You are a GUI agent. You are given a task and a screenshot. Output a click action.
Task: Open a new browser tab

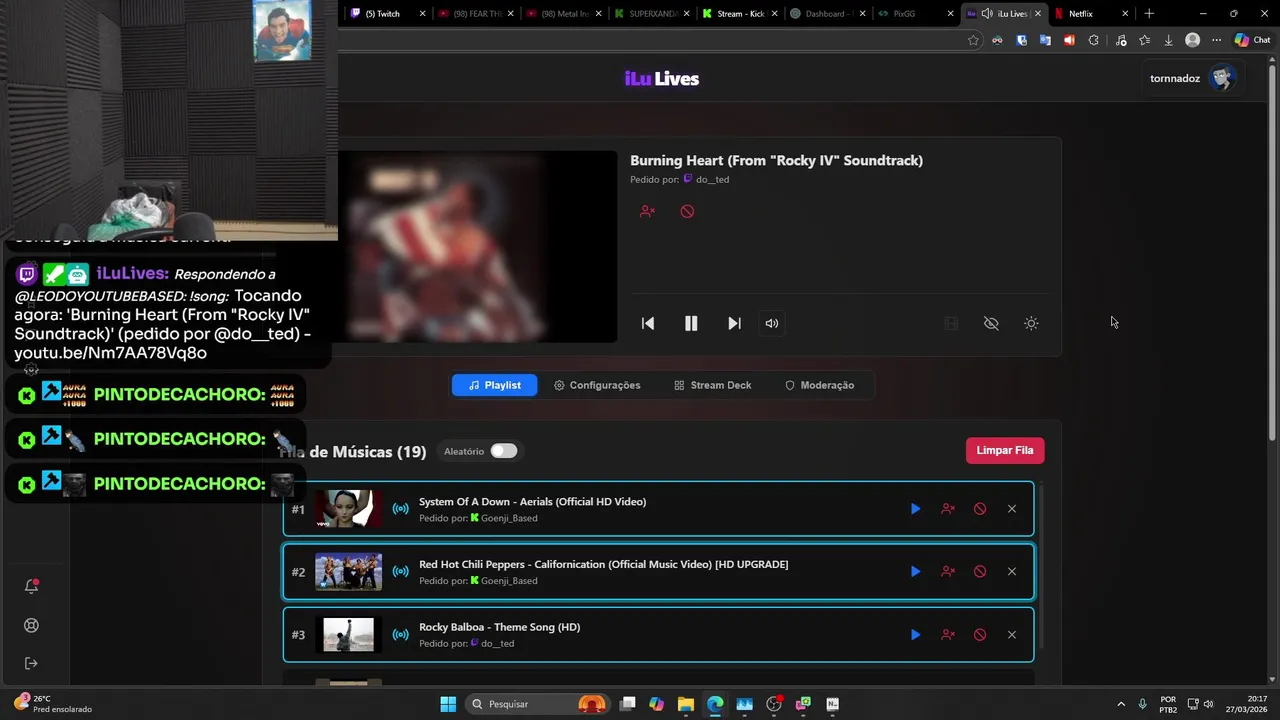[1149, 14]
